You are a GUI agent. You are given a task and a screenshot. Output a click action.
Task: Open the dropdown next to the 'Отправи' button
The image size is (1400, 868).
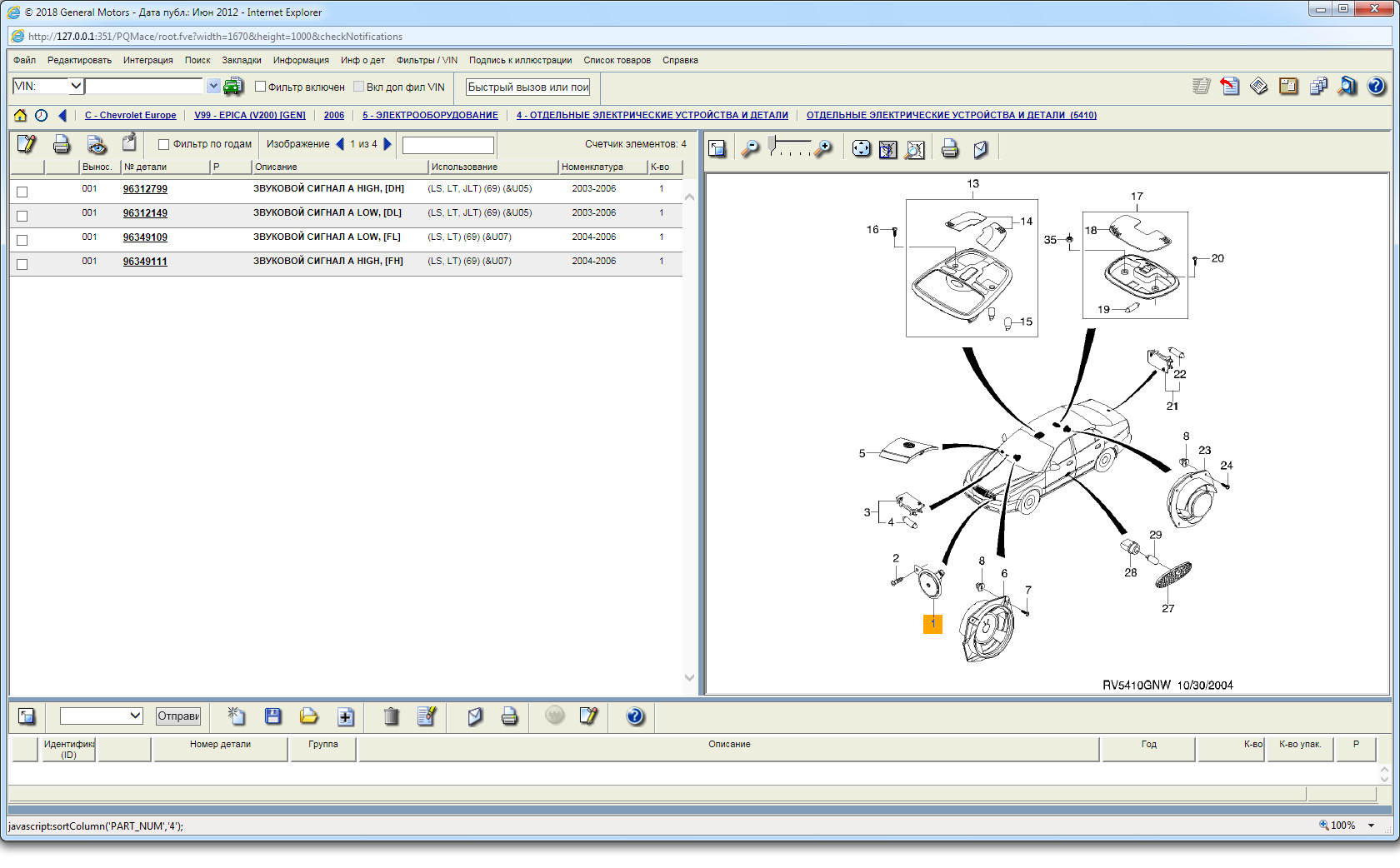coord(135,716)
